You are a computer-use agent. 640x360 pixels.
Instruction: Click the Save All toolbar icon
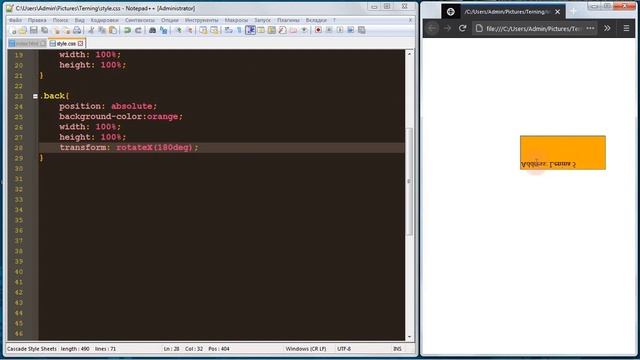(44, 30)
